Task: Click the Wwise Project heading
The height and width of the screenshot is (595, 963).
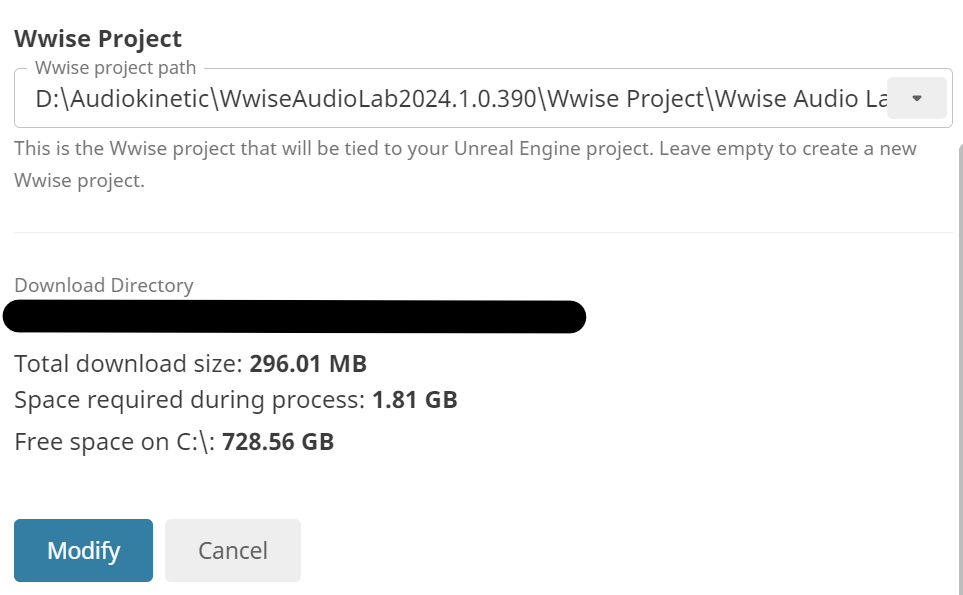Action: click(x=97, y=38)
